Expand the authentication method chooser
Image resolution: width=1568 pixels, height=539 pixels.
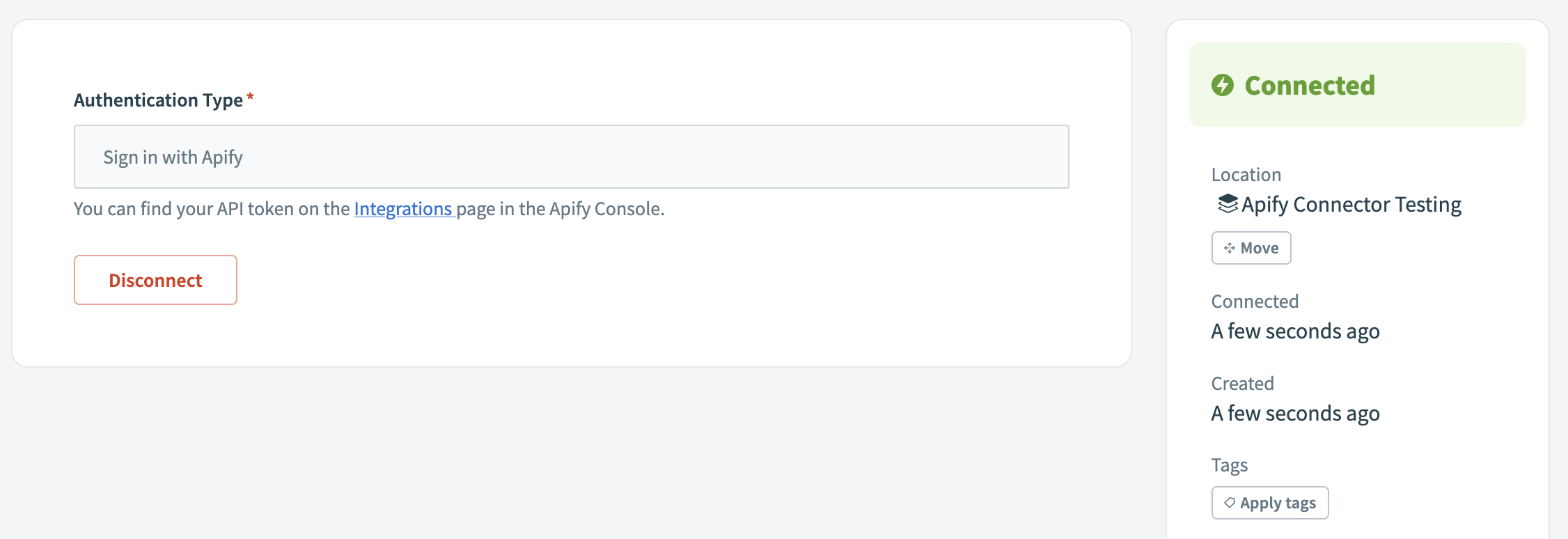tap(570, 157)
